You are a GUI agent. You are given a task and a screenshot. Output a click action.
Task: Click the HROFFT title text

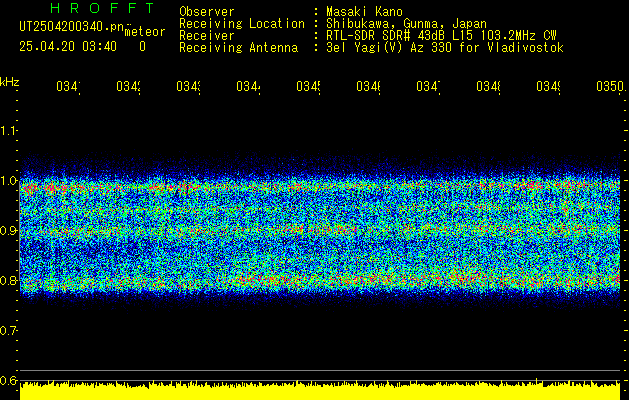pos(103,8)
